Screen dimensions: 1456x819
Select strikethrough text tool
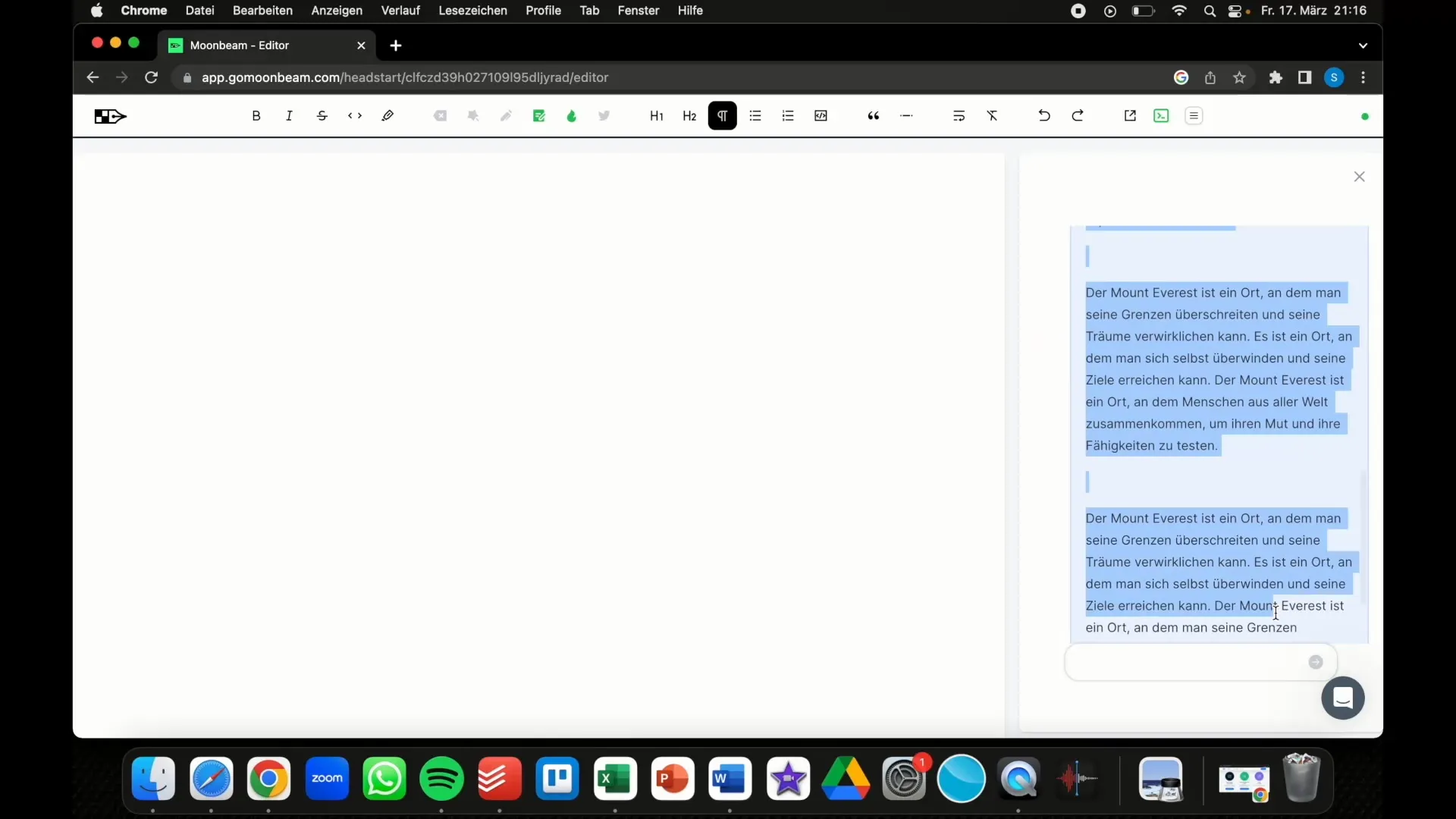click(322, 115)
